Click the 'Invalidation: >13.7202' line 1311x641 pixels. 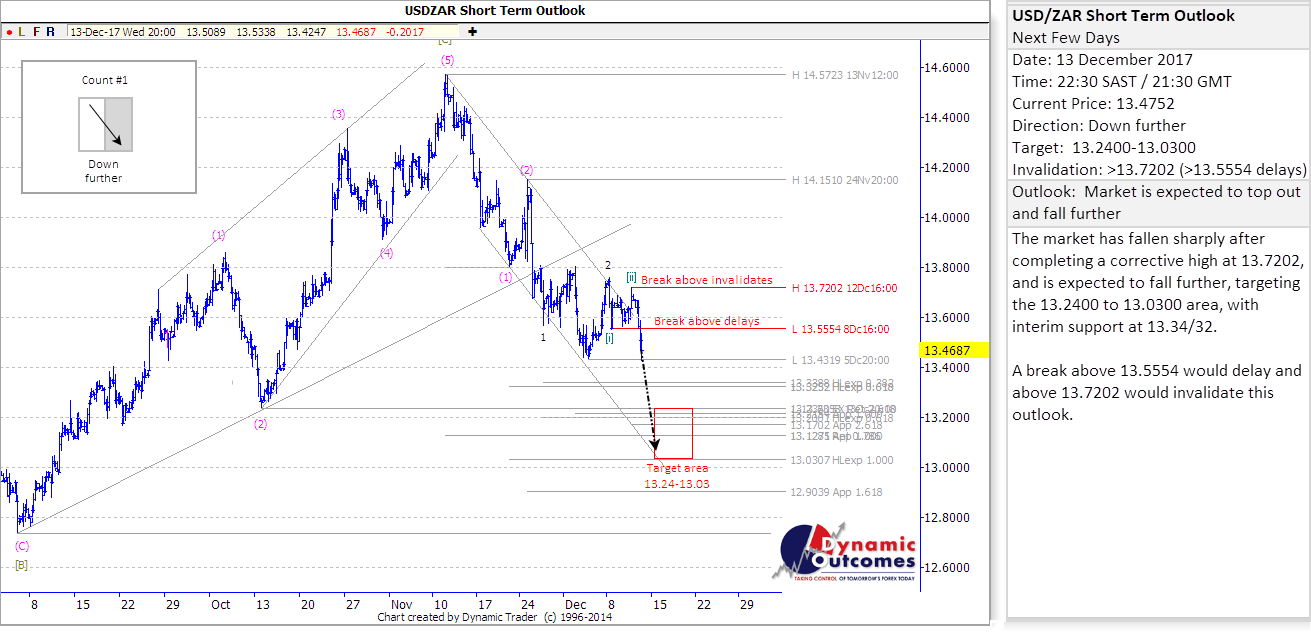pos(1159,170)
